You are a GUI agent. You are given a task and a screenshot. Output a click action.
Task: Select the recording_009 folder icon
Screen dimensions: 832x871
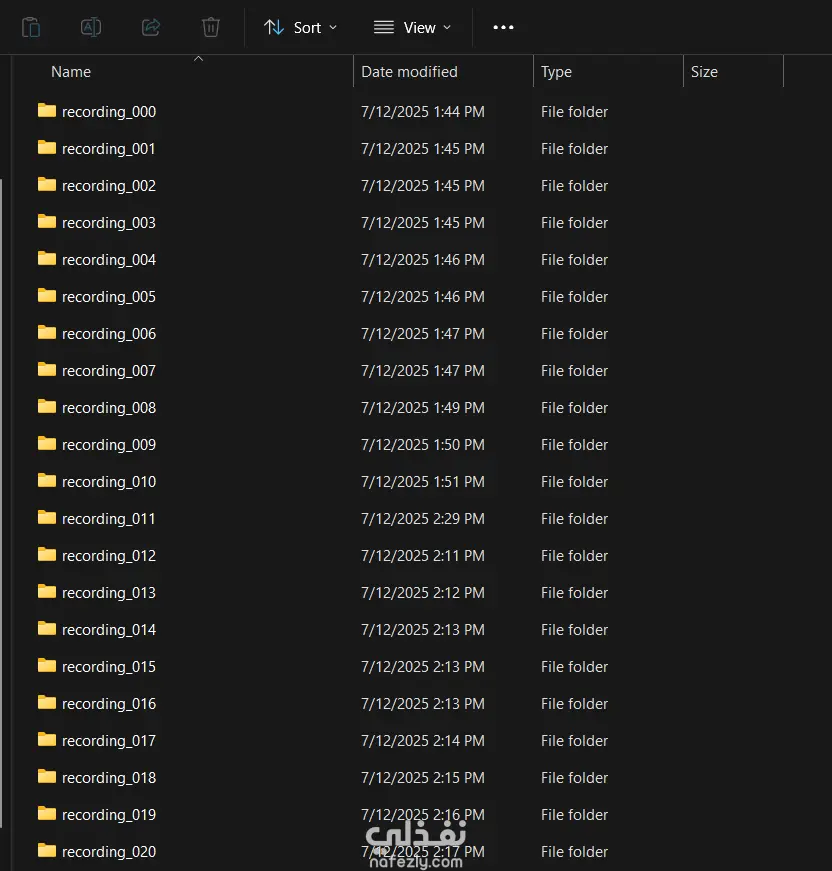coord(47,443)
